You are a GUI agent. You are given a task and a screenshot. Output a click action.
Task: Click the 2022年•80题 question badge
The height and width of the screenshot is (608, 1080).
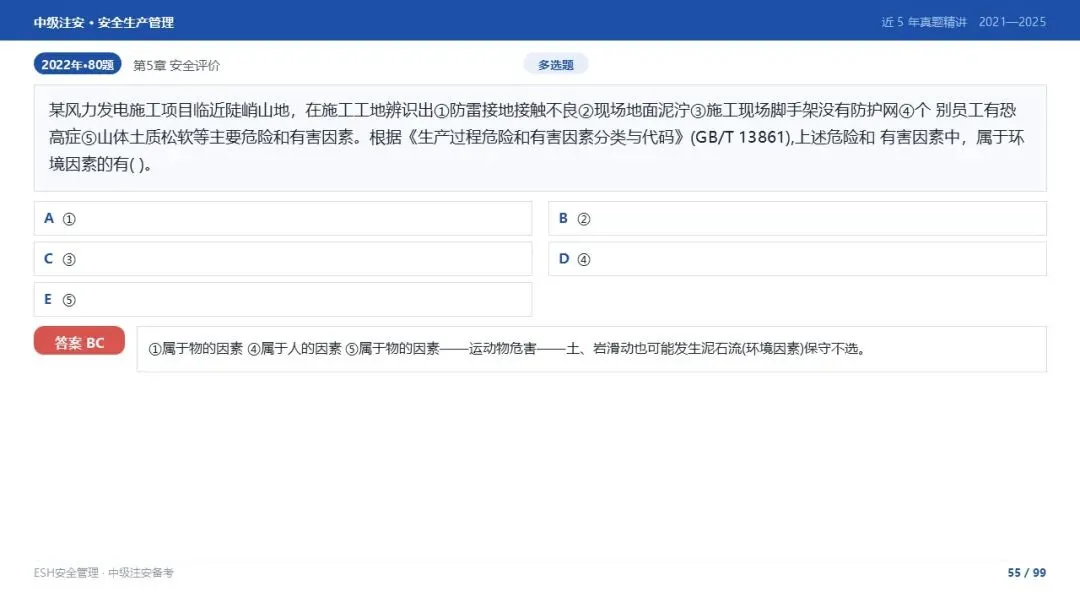coord(78,64)
